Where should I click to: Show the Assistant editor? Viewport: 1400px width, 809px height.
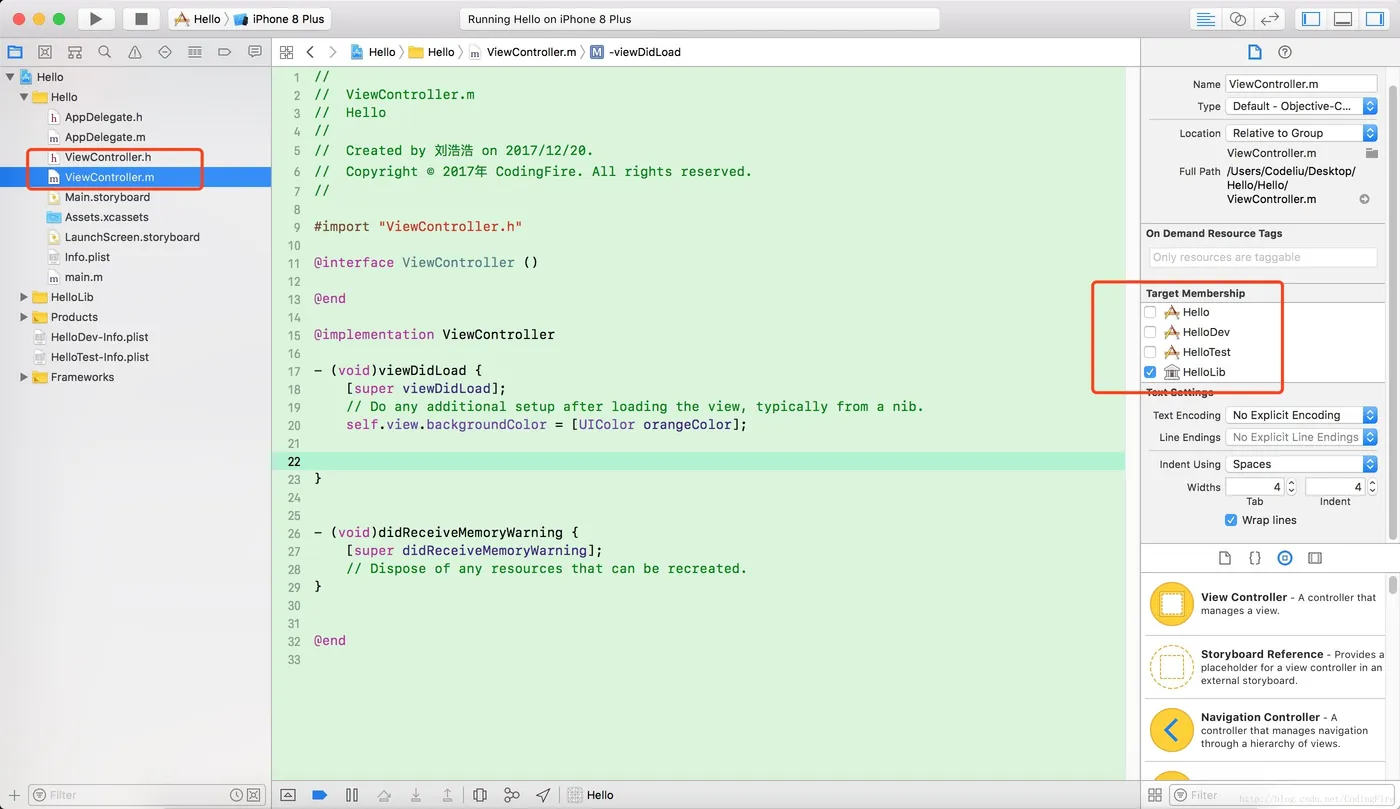point(1238,19)
